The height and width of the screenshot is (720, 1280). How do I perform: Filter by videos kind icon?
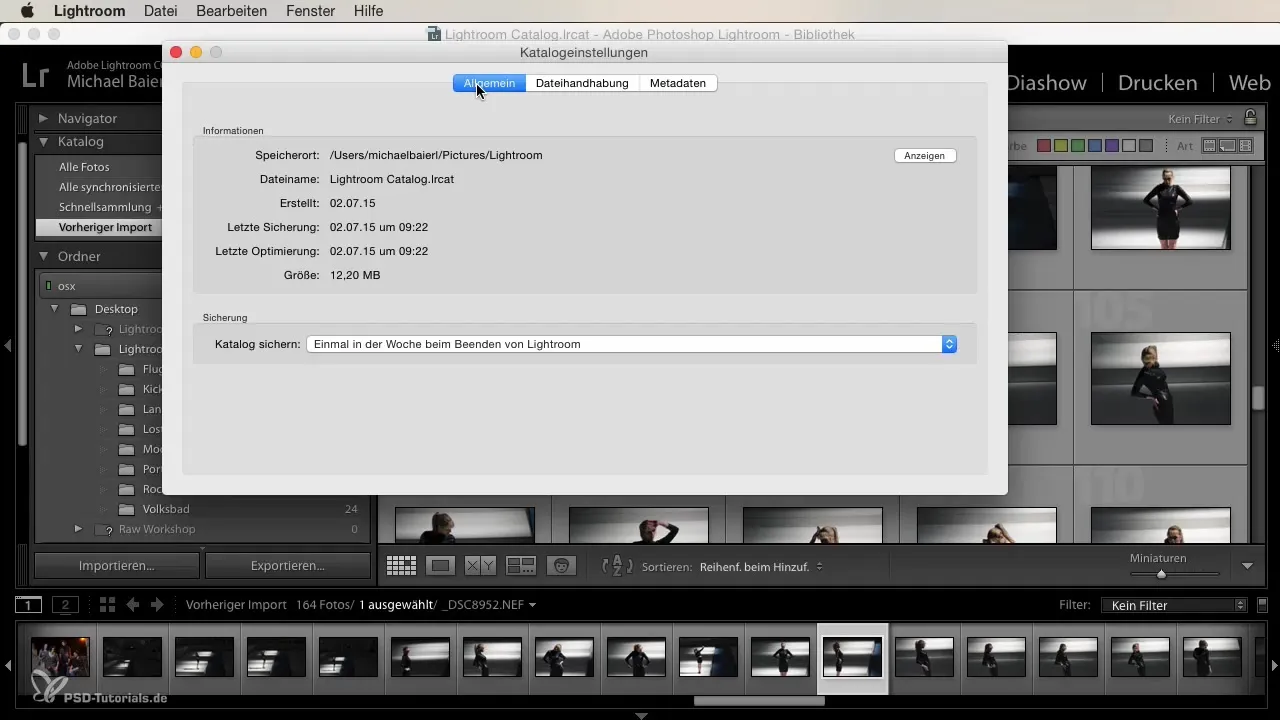pyautogui.click(x=1245, y=146)
